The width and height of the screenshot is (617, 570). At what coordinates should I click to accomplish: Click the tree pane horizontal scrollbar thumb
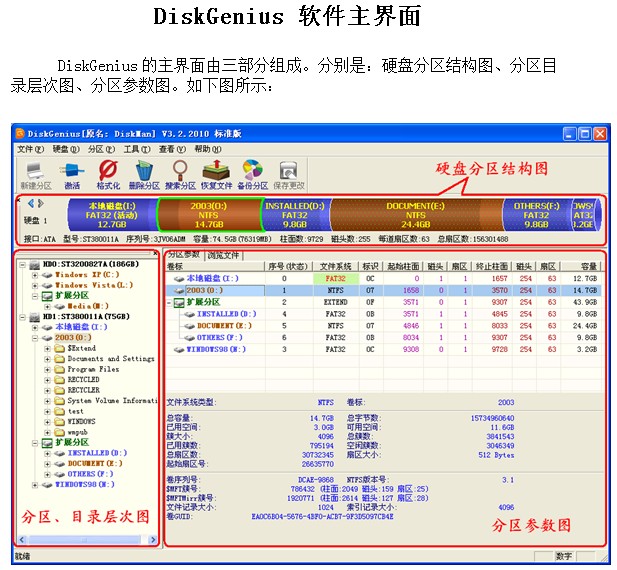click(x=85, y=540)
